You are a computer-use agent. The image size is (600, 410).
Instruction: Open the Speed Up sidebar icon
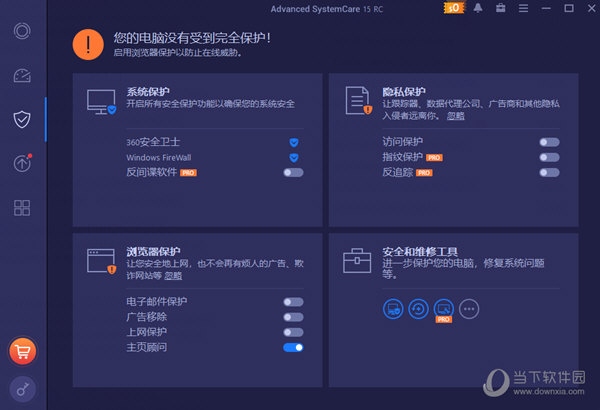22,75
